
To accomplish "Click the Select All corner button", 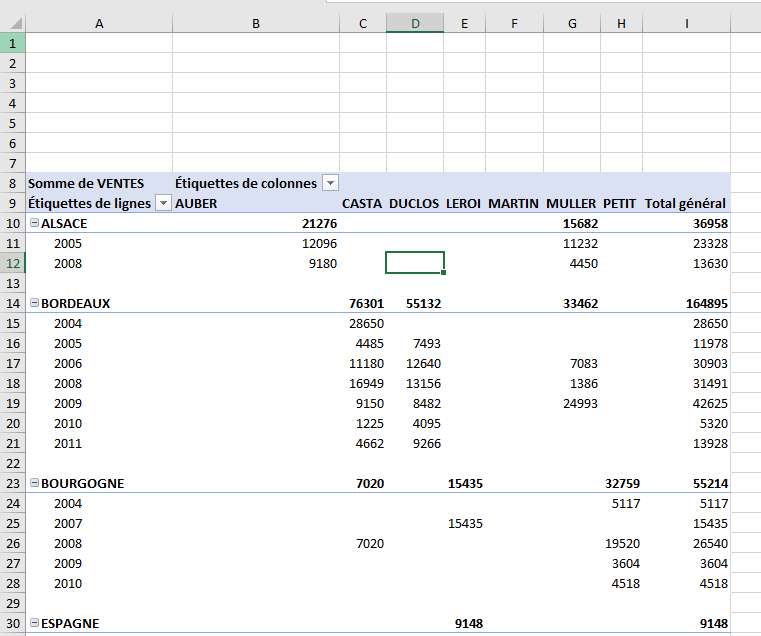I will 12,23.
